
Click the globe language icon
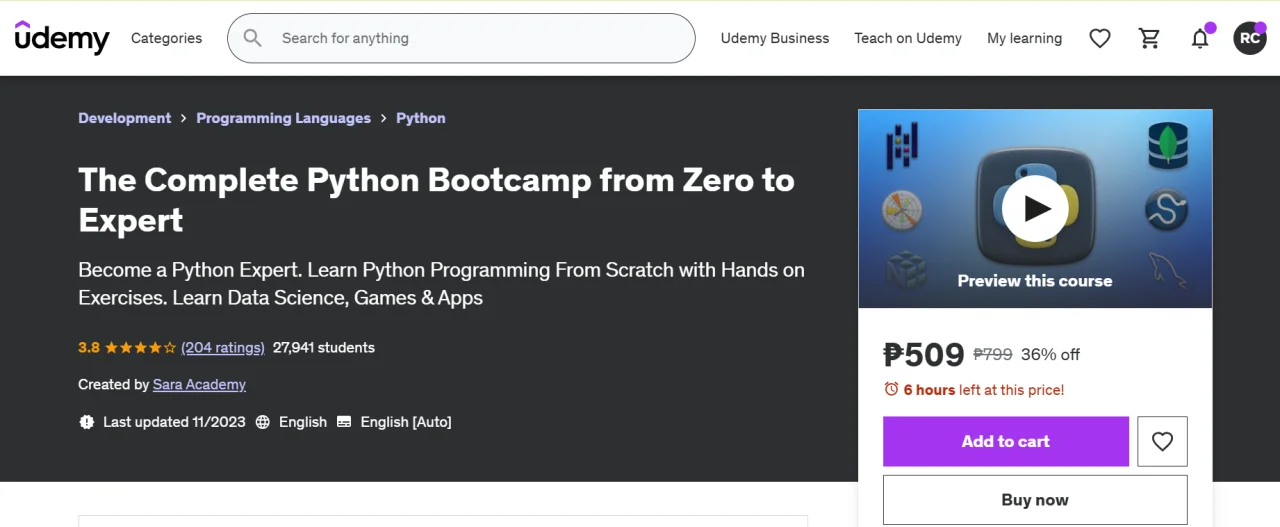[x=263, y=422]
